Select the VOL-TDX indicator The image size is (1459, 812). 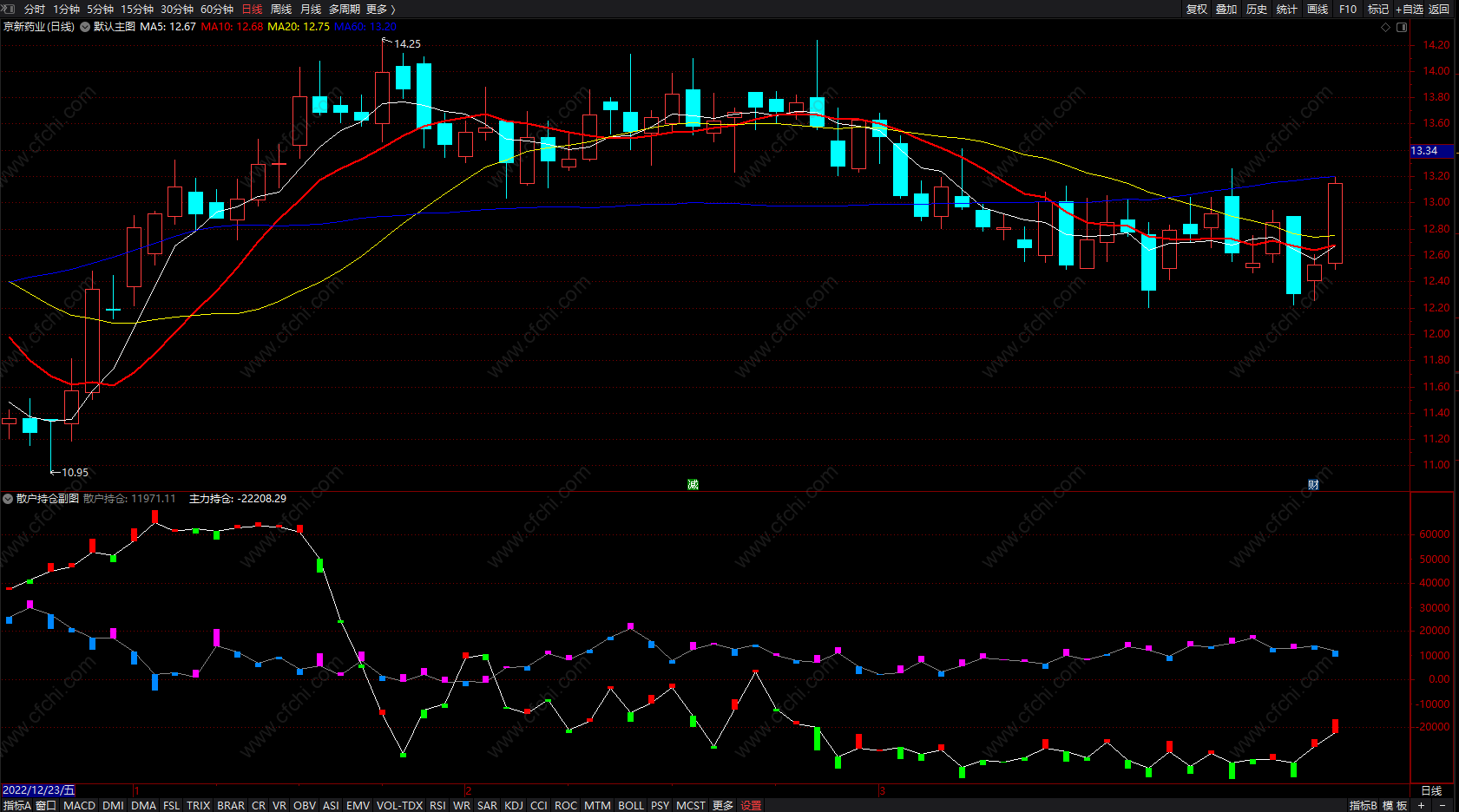(400, 806)
